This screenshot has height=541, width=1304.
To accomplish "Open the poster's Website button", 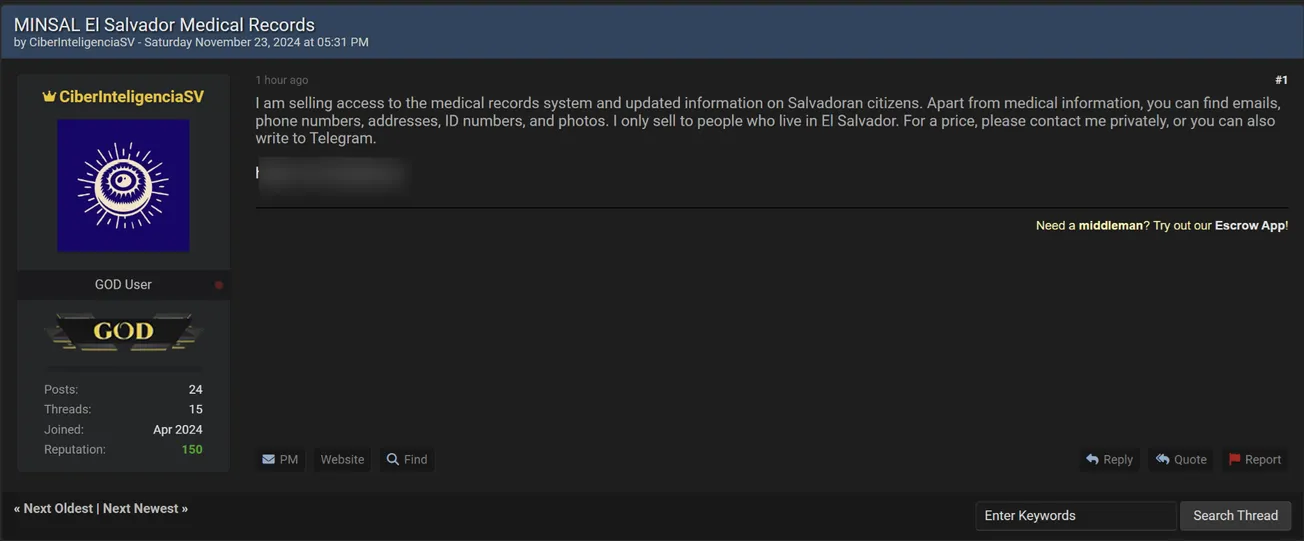I will coord(342,460).
